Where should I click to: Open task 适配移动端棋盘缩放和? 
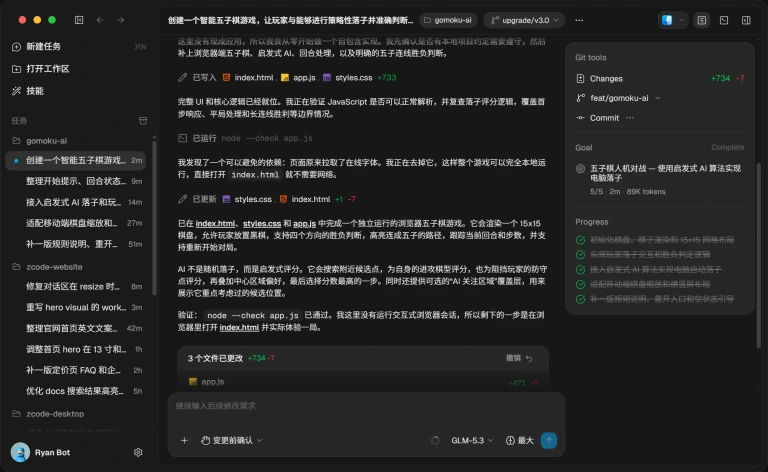(x=76, y=223)
